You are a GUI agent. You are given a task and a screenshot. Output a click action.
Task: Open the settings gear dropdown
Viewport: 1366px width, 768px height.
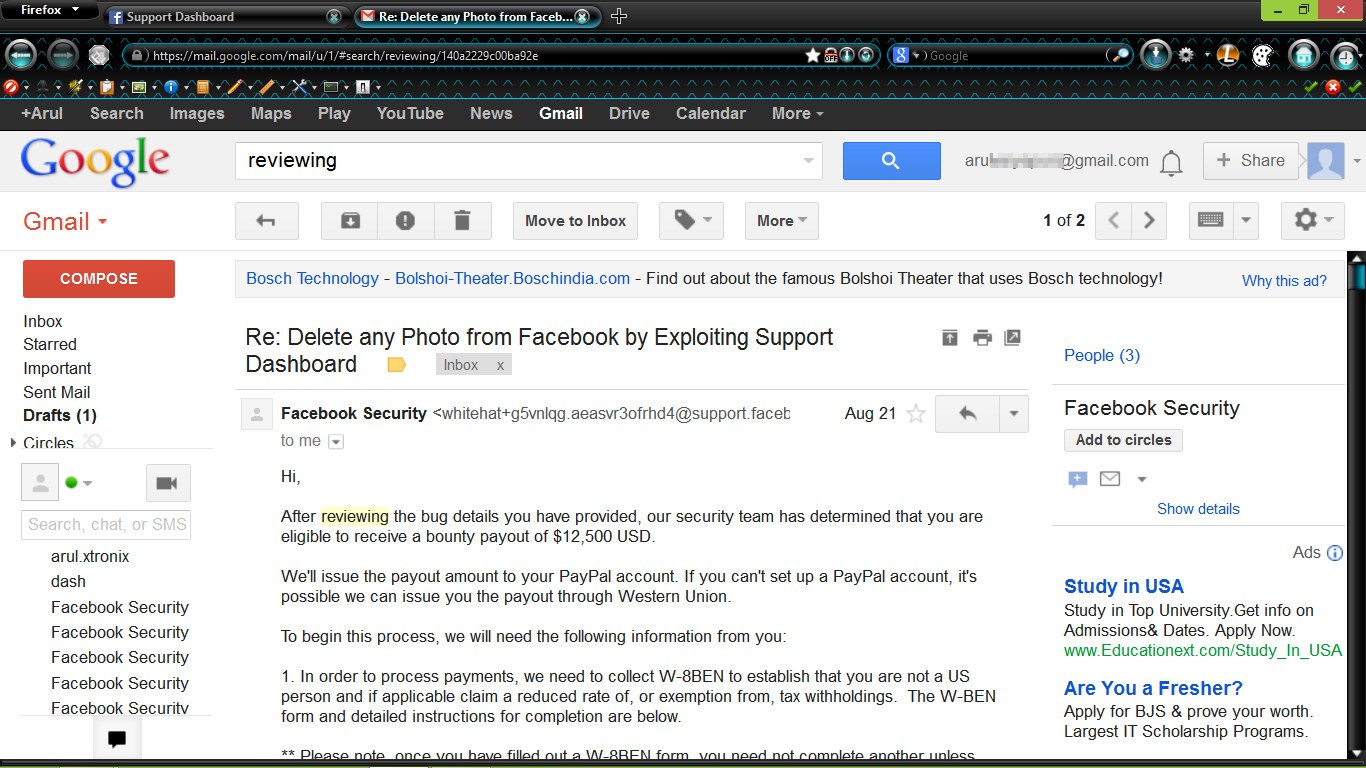(x=1313, y=221)
